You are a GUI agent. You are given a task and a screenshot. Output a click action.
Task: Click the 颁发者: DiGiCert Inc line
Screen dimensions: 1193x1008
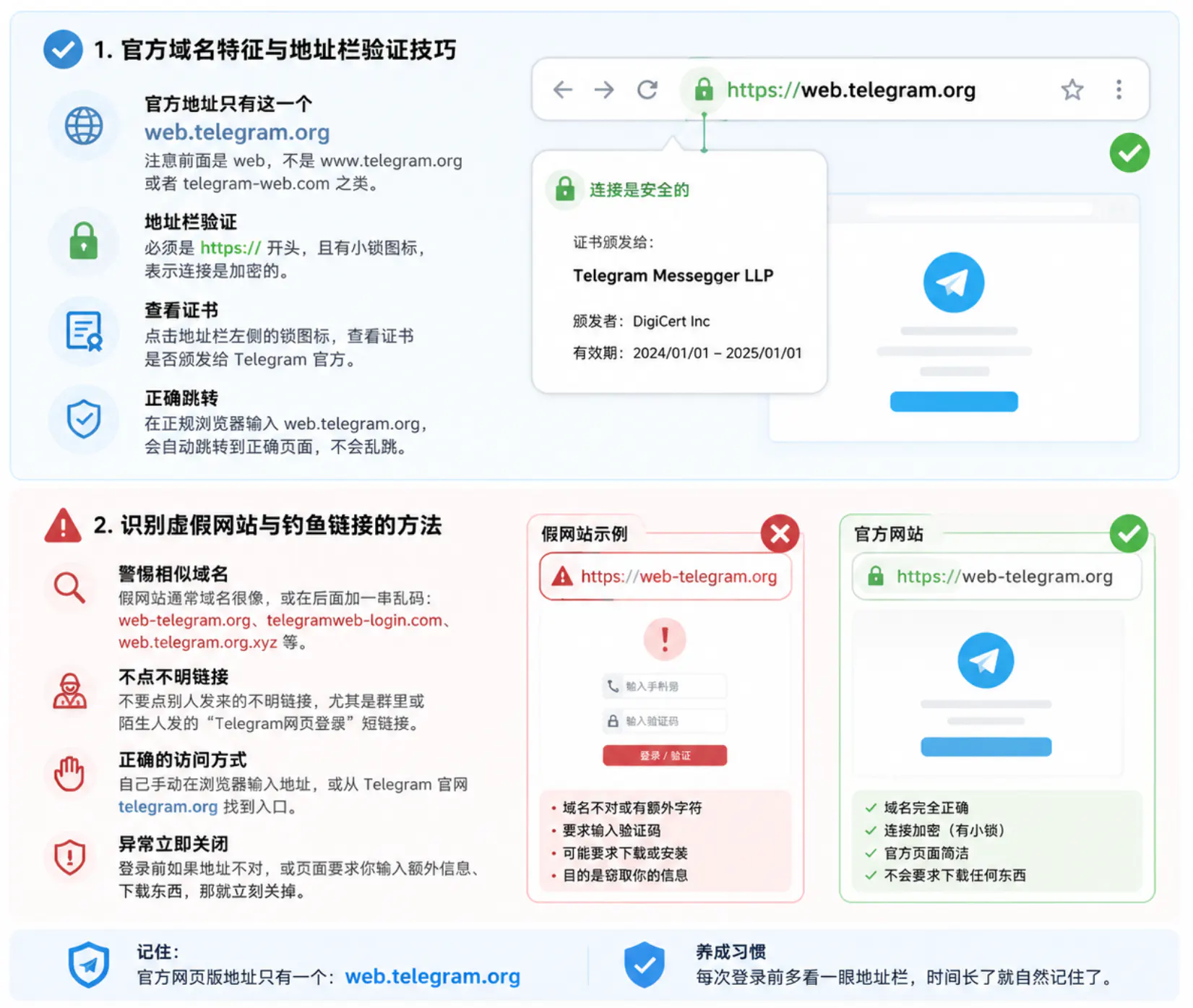(x=641, y=321)
